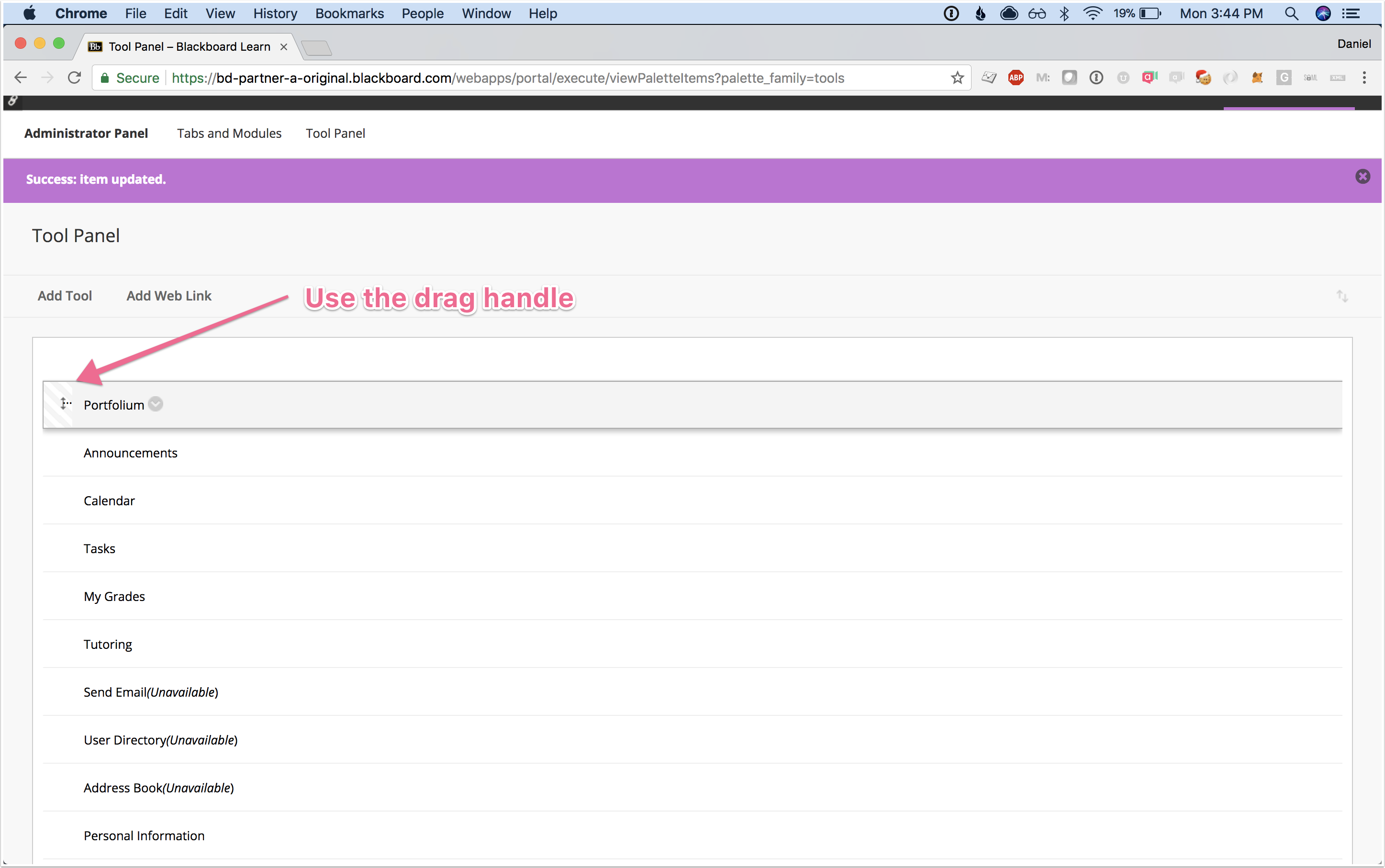
Task: Click the SAML tracer extension icon
Action: click(x=1310, y=78)
